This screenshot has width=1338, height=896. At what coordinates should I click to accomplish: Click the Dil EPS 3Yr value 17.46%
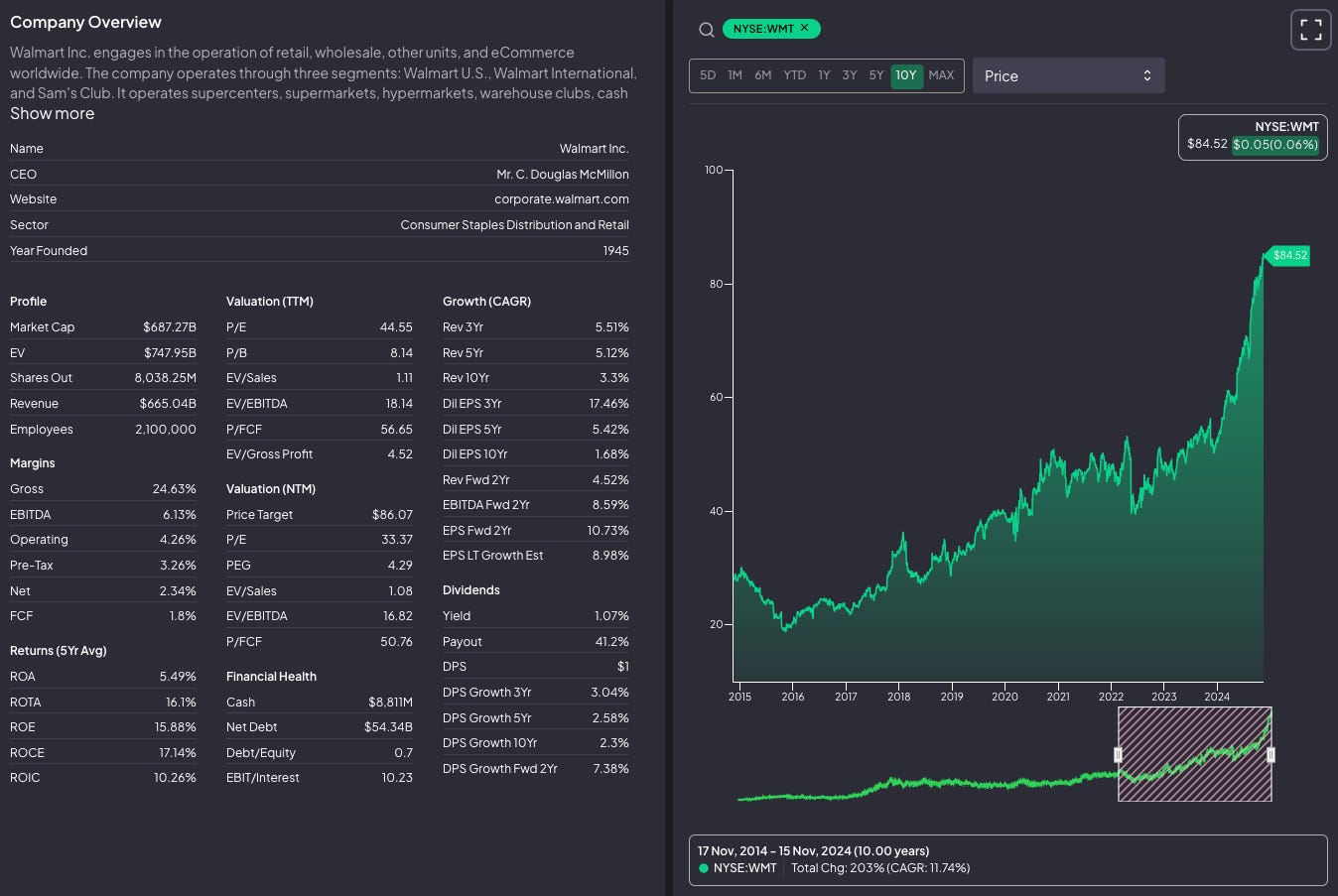(608, 404)
